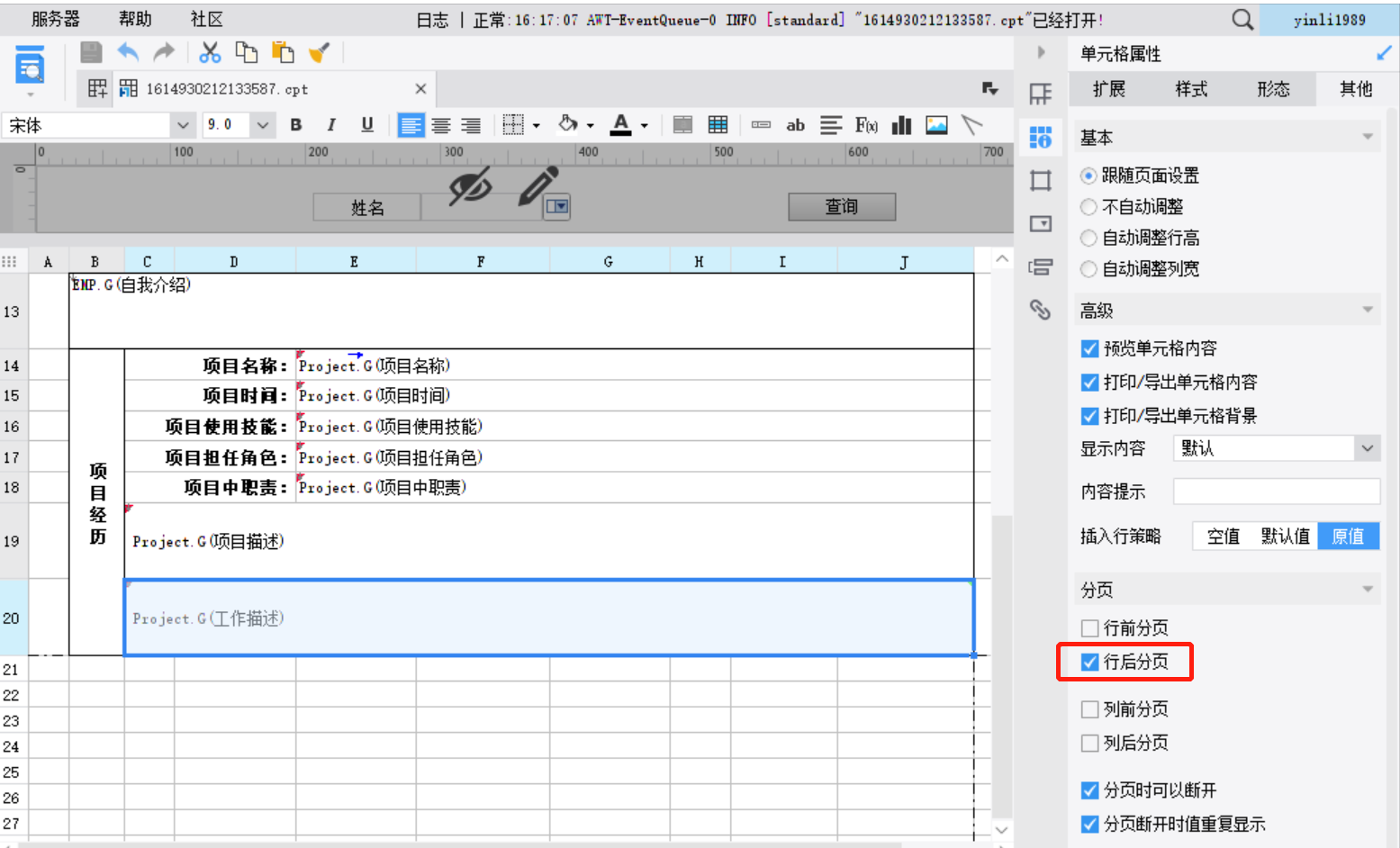Click the insert image icon
The width and height of the screenshot is (1400, 848).
click(x=936, y=125)
